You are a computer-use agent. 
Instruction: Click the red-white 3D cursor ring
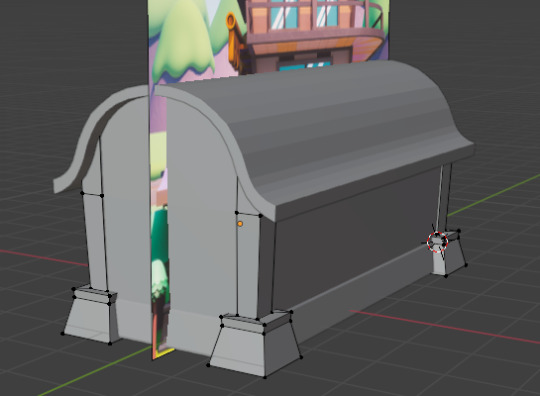click(437, 242)
